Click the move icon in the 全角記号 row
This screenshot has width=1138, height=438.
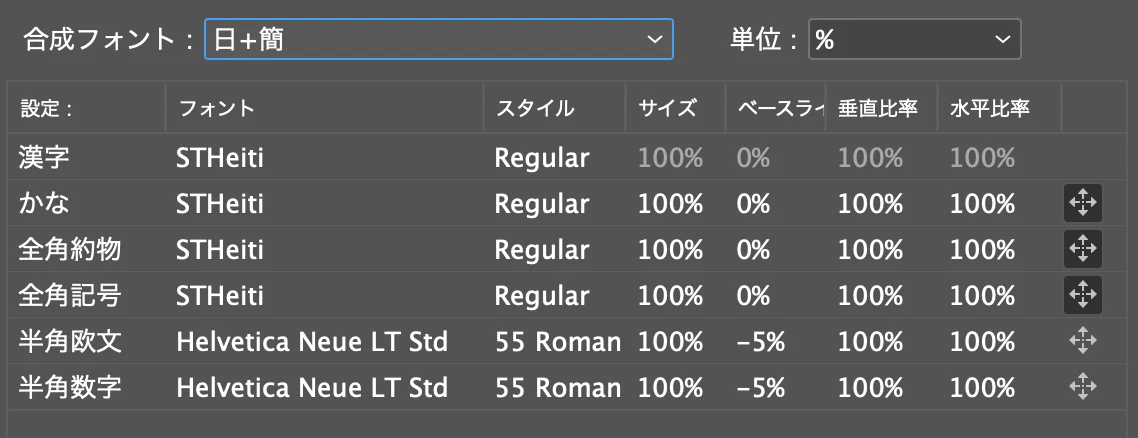1082,294
